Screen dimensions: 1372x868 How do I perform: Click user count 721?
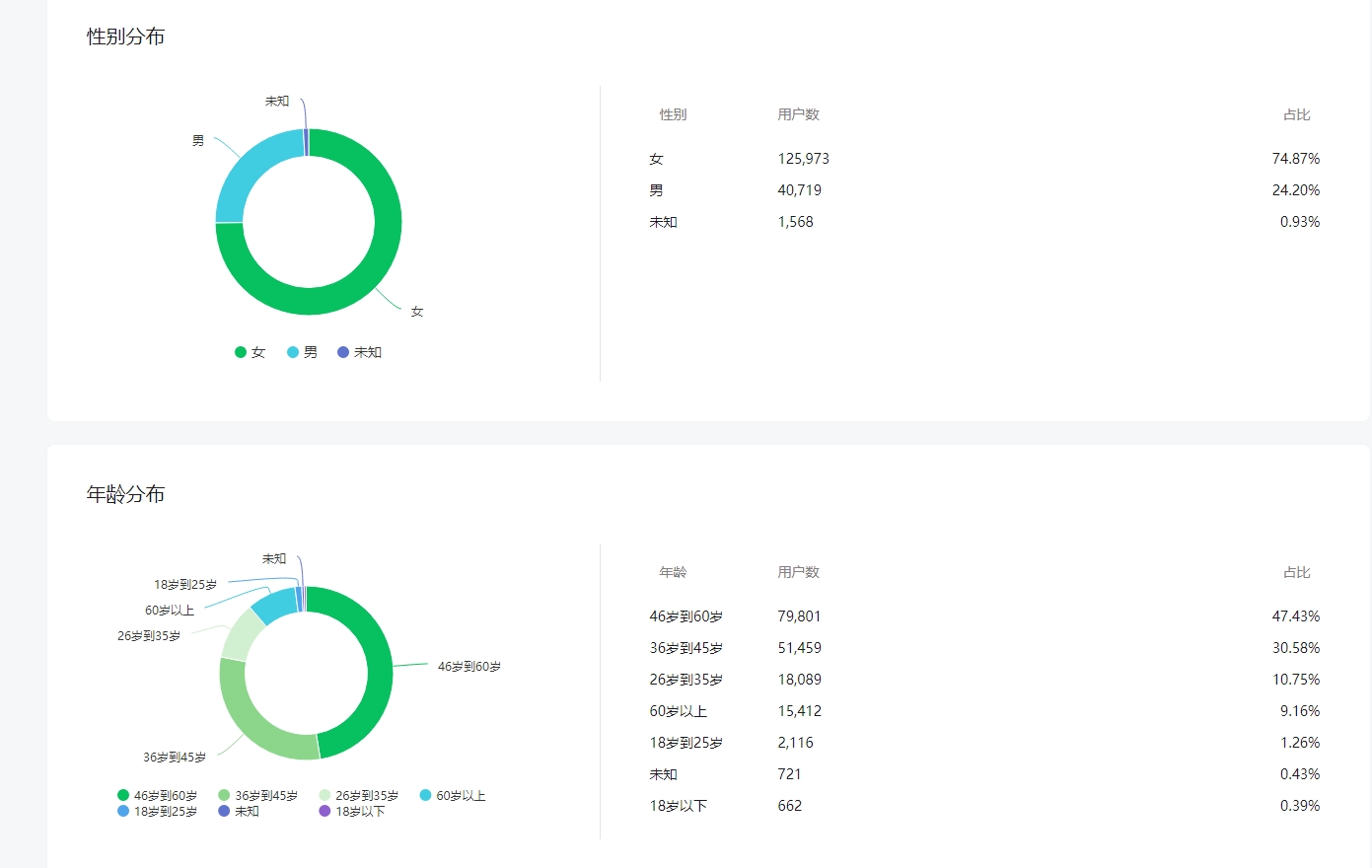point(789,774)
